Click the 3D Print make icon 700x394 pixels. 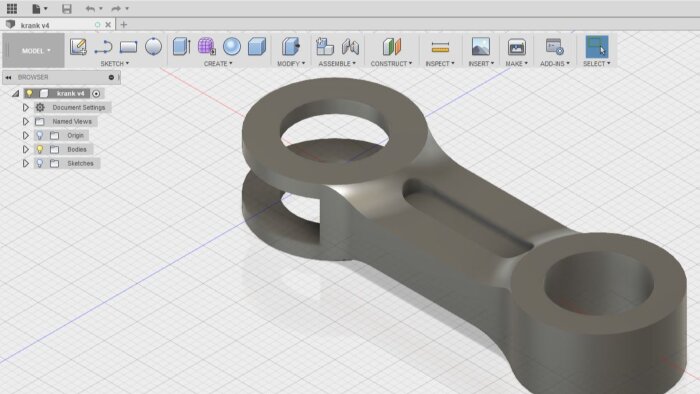click(x=517, y=47)
